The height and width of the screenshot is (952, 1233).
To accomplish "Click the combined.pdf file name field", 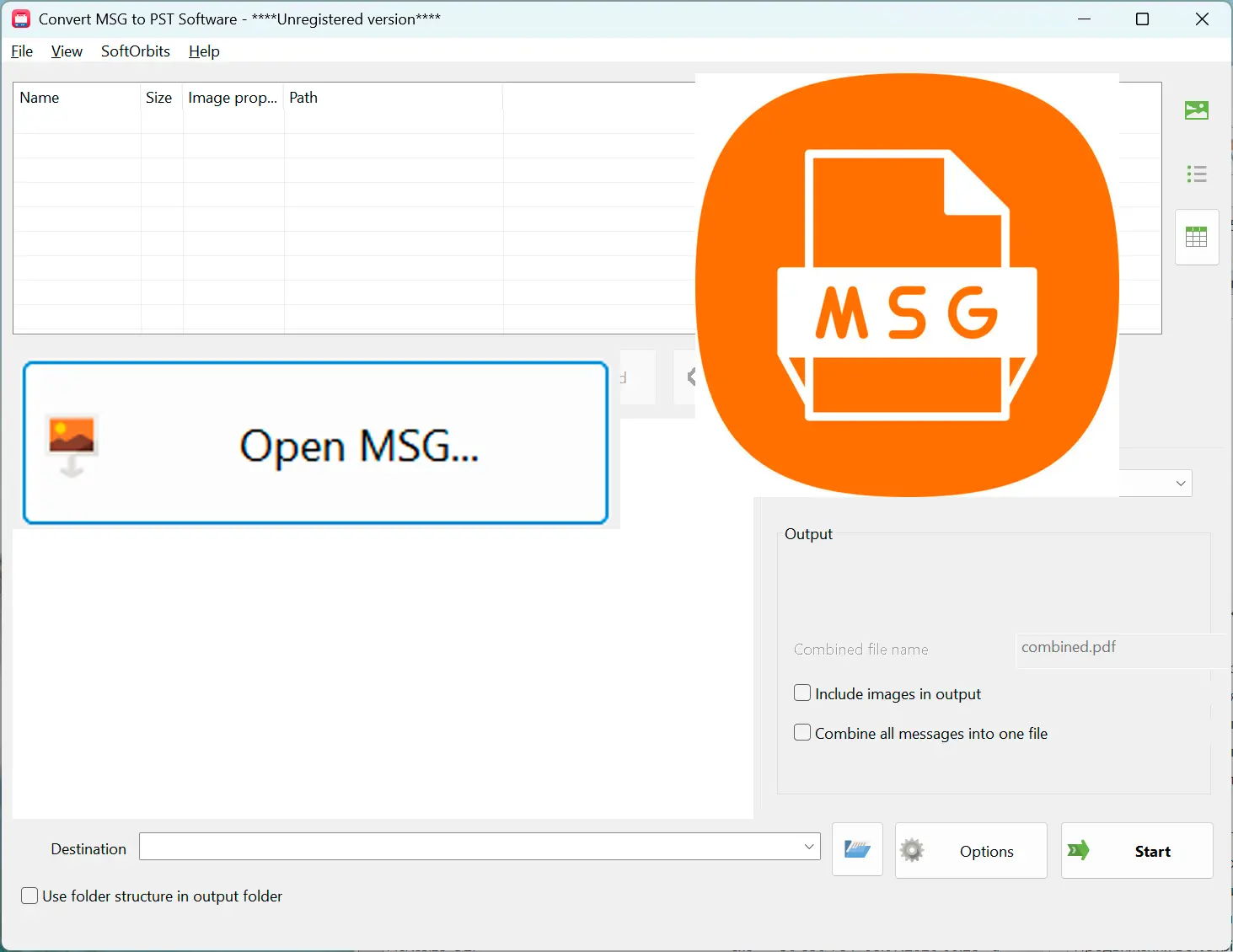I will [1121, 650].
